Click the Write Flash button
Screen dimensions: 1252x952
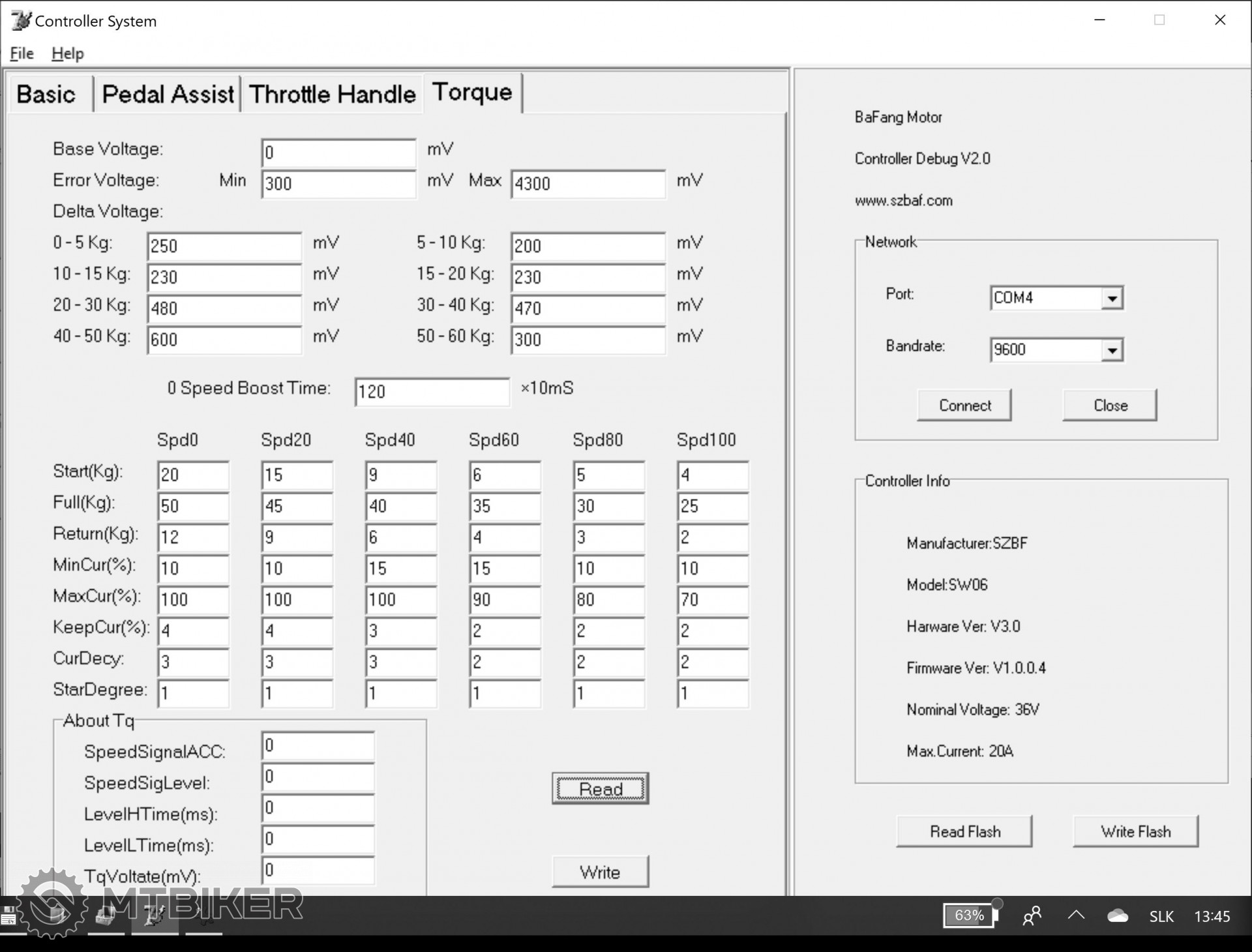[1135, 831]
